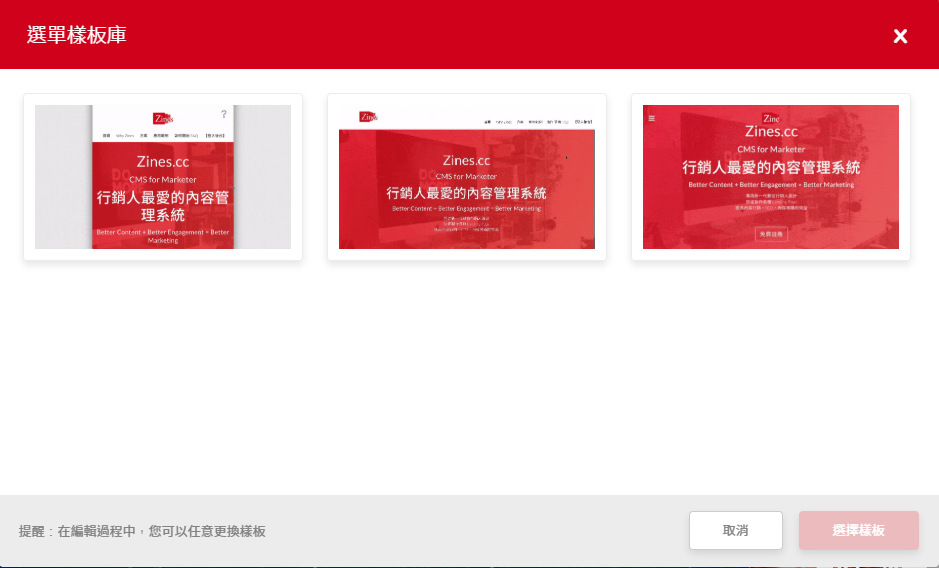Choose the middle template with left-aligned logo

pos(467,177)
